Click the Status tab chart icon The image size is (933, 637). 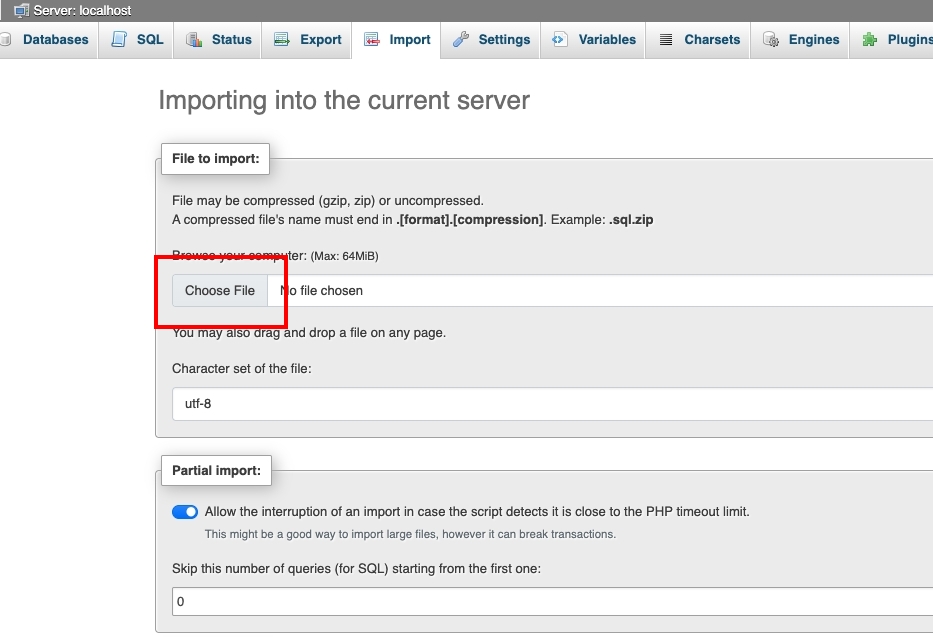[x=194, y=39]
